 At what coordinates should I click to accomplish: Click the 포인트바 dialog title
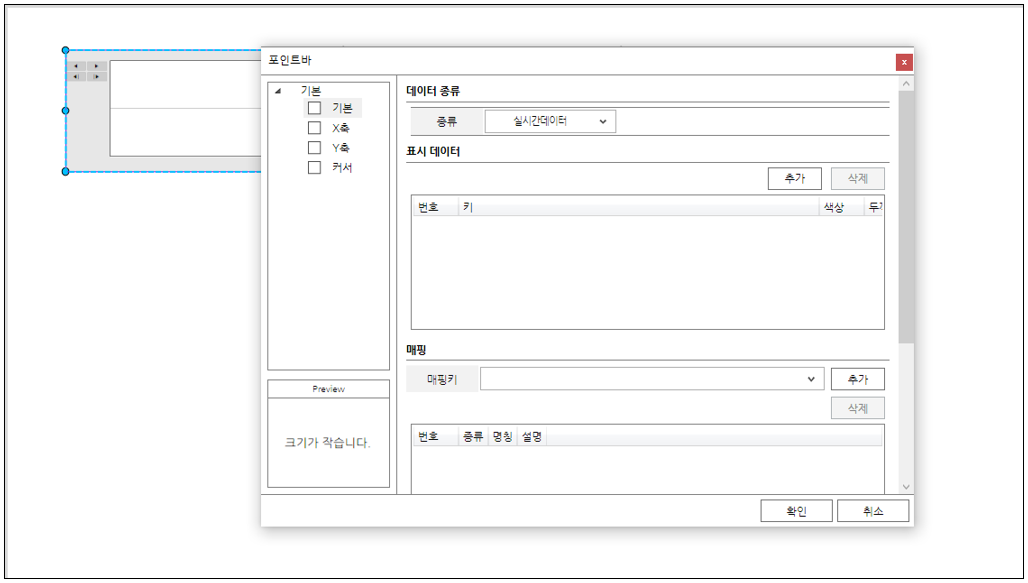pyautogui.click(x=290, y=60)
